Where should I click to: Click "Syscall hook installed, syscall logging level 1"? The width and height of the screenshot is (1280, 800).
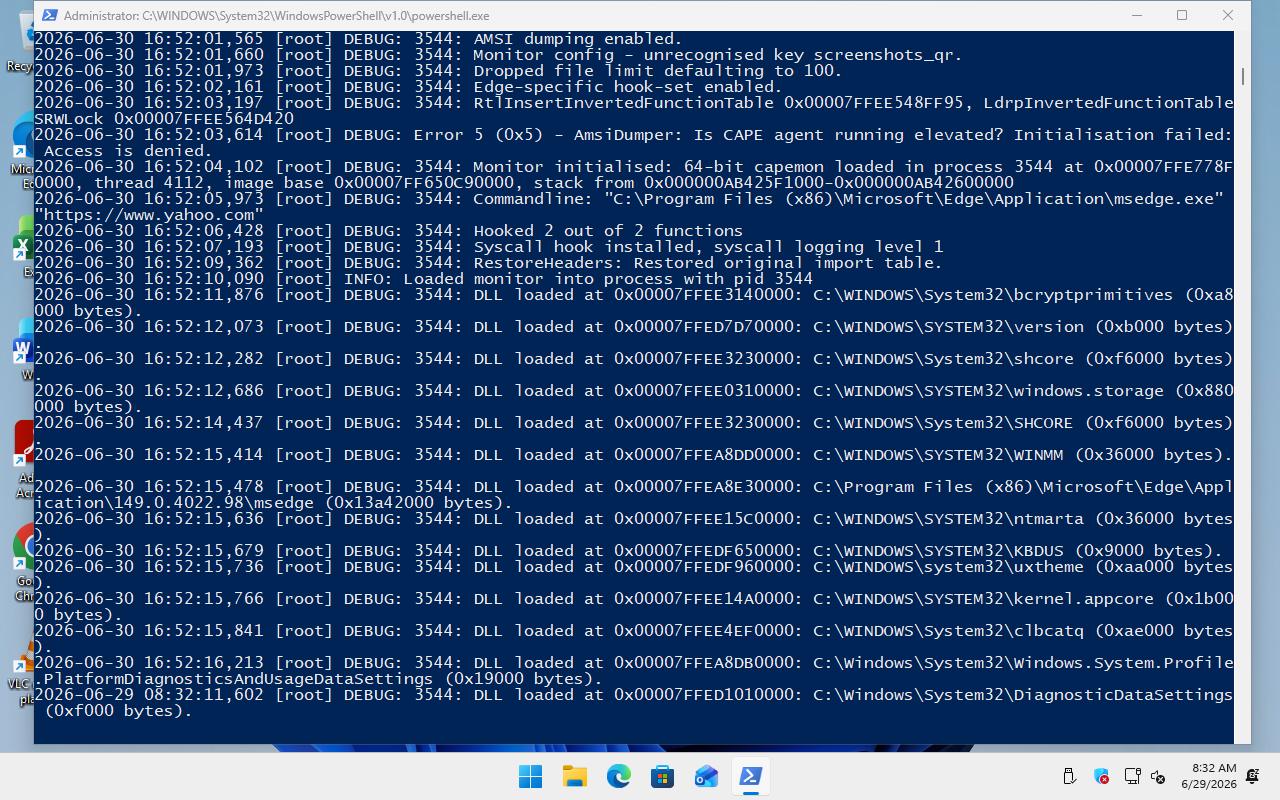tap(707, 247)
